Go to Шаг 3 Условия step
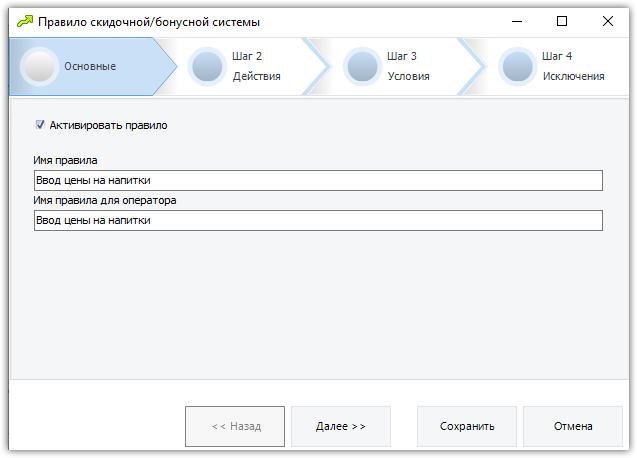 pyautogui.click(x=406, y=67)
